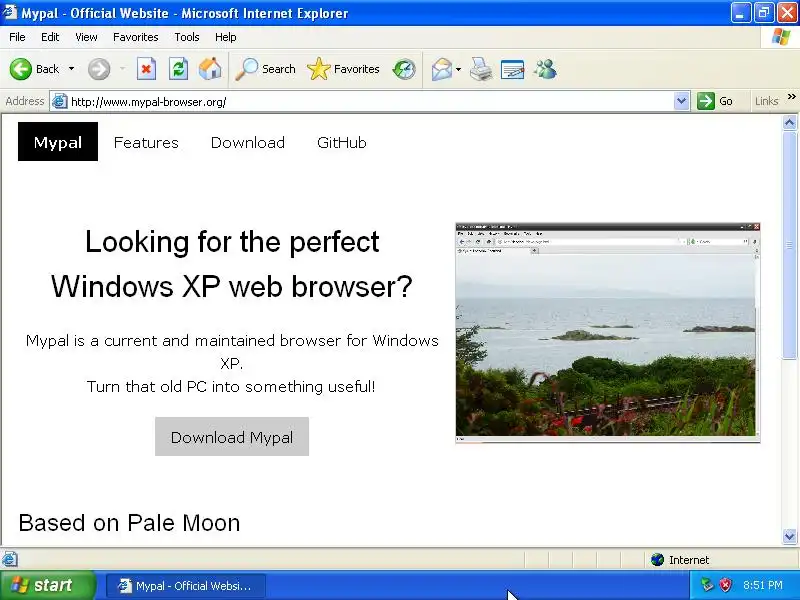Open the Help menu

[226, 37]
